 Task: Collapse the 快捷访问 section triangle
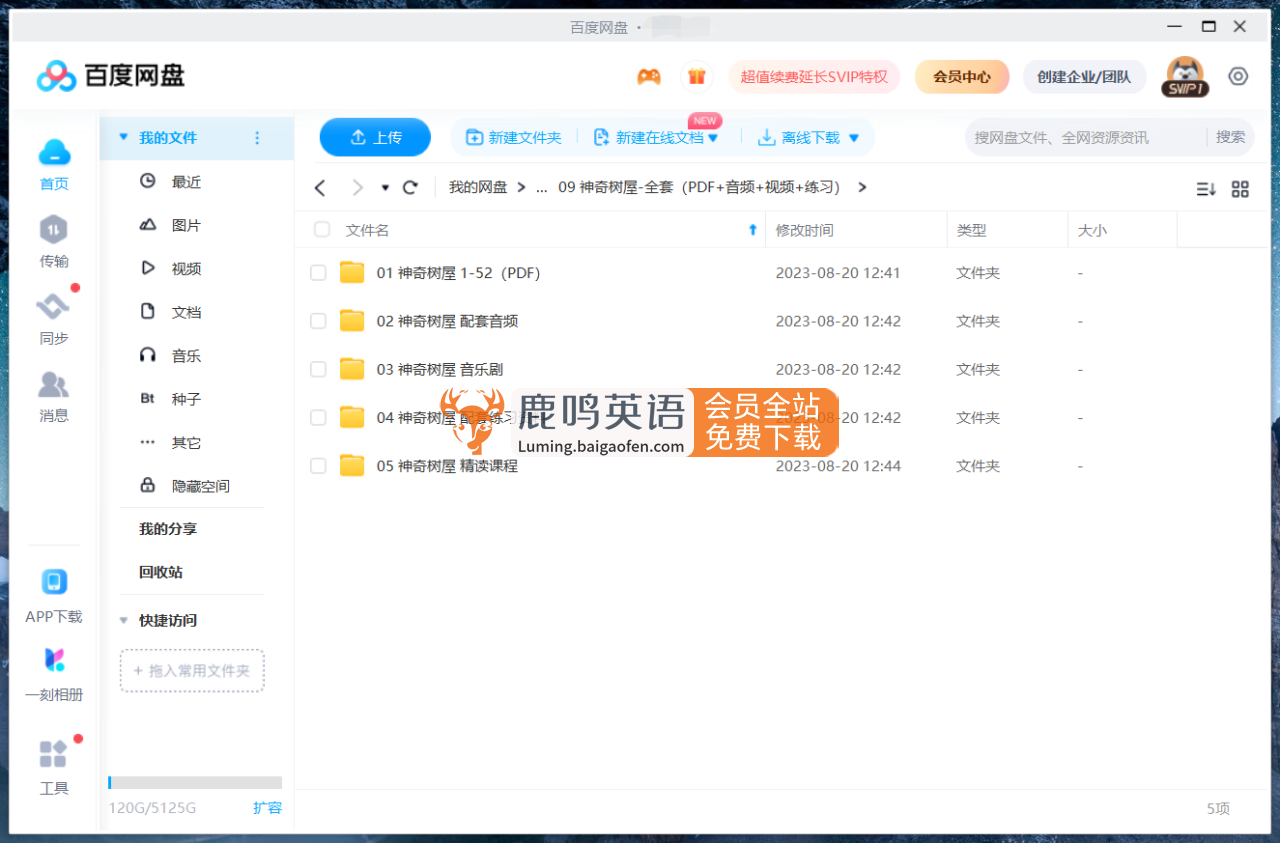coord(124,620)
